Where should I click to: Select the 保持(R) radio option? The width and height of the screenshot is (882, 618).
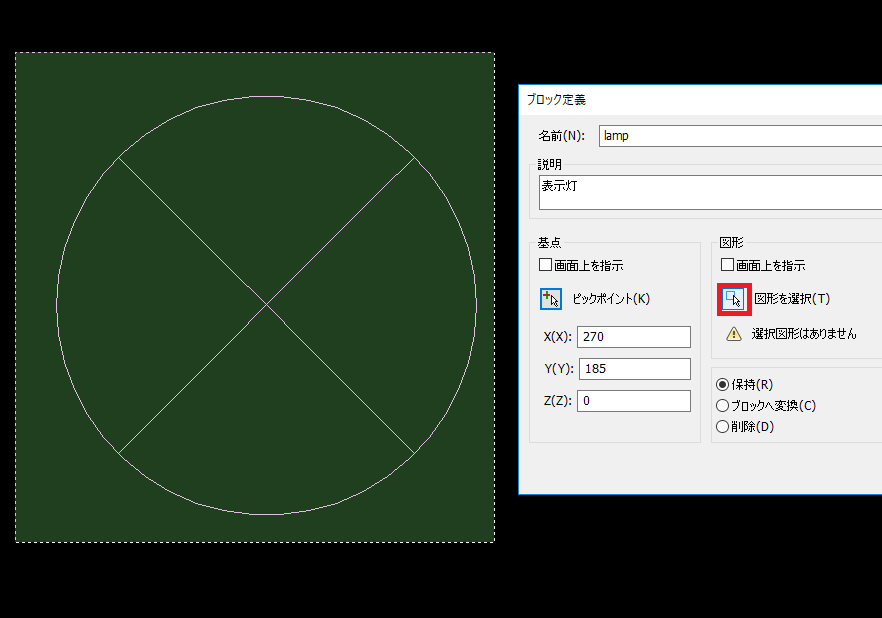tap(721, 387)
